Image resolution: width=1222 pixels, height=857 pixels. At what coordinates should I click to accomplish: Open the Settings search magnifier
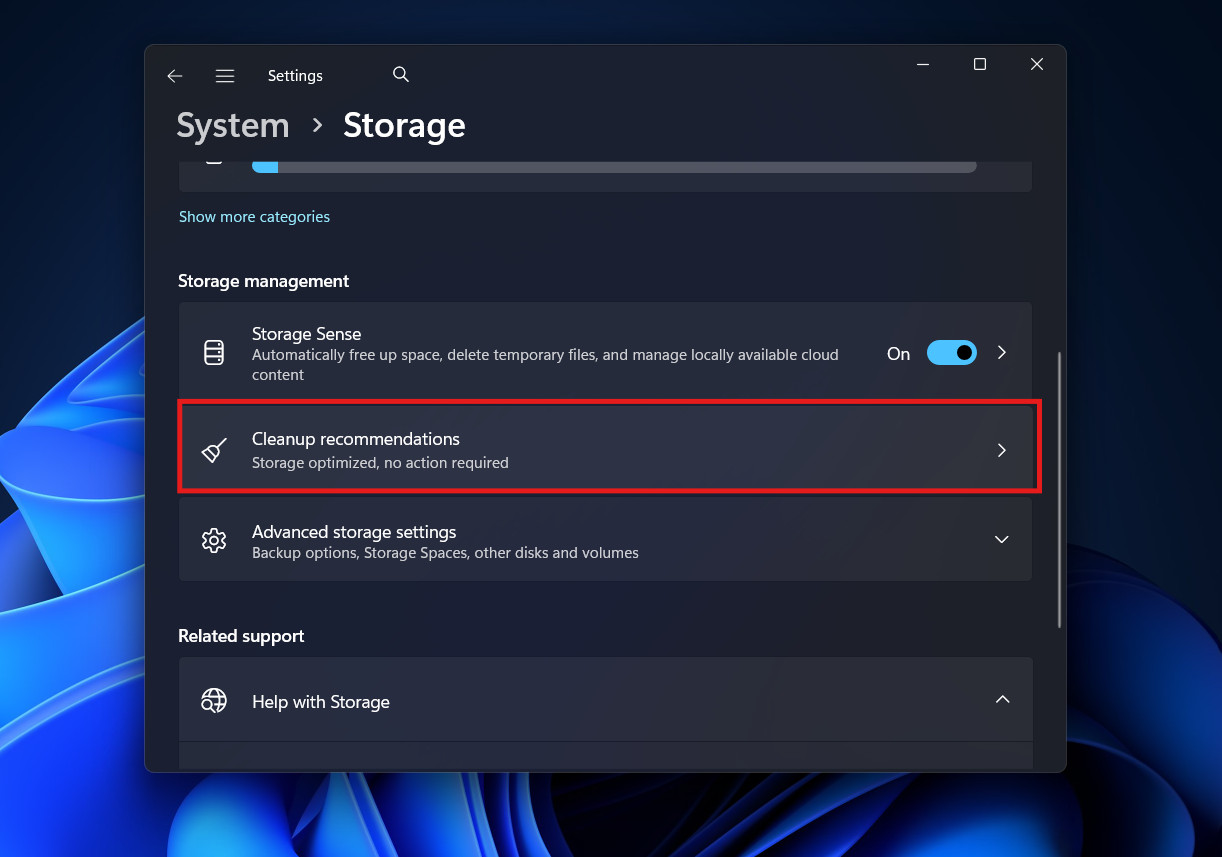pyautogui.click(x=400, y=74)
